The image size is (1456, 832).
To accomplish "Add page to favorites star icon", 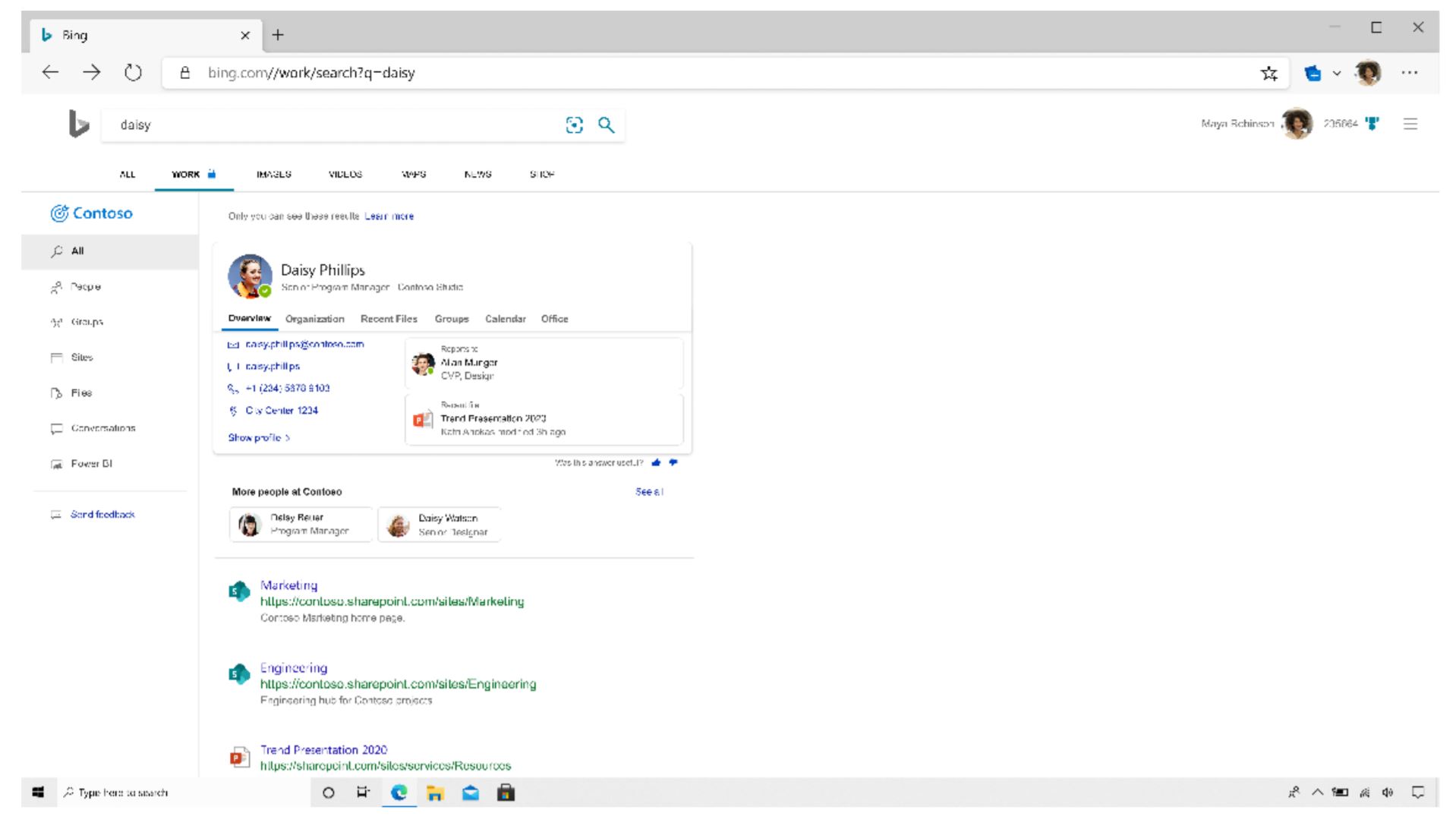I will (1268, 73).
